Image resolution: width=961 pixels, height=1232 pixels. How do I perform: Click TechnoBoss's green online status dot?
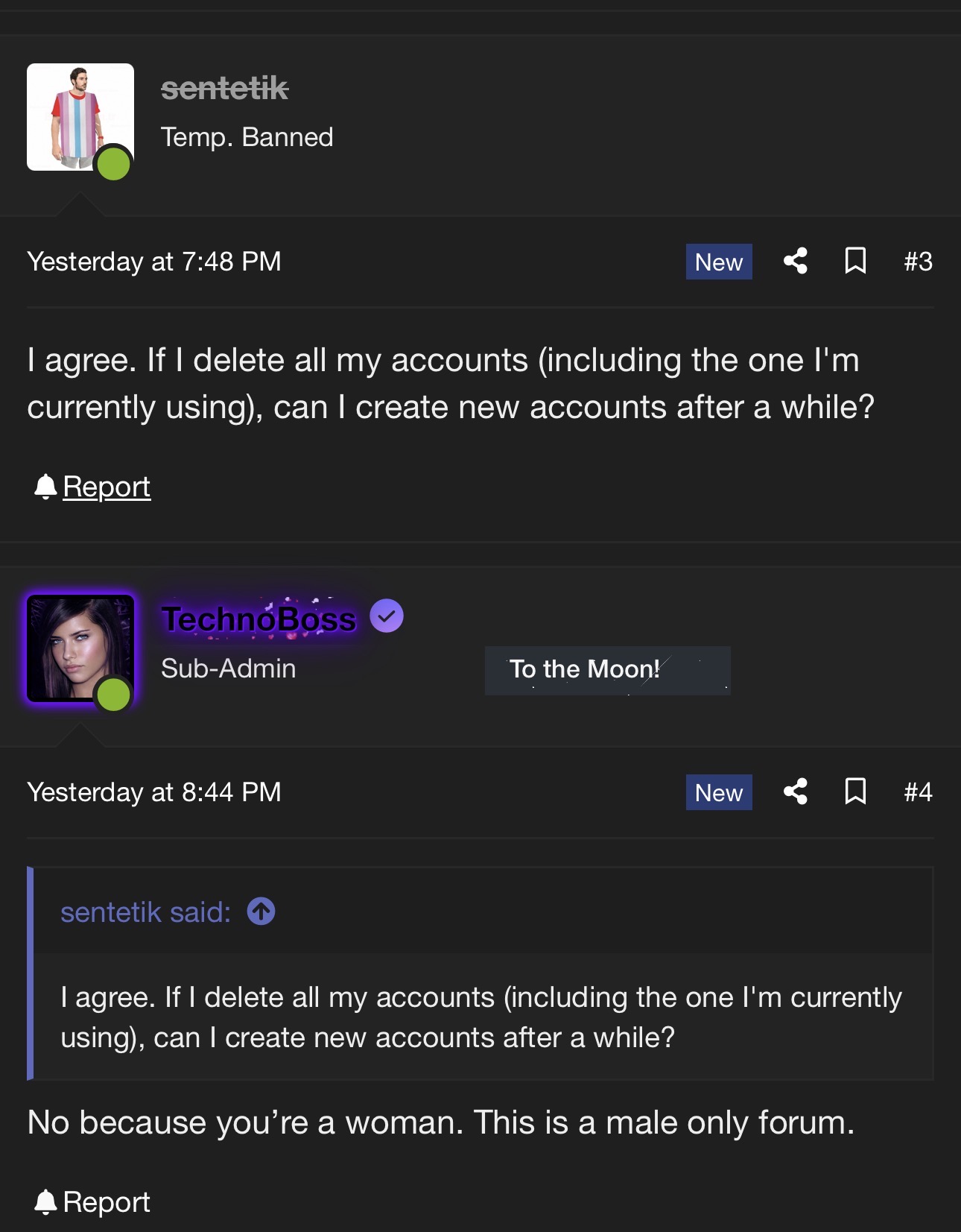tap(113, 695)
